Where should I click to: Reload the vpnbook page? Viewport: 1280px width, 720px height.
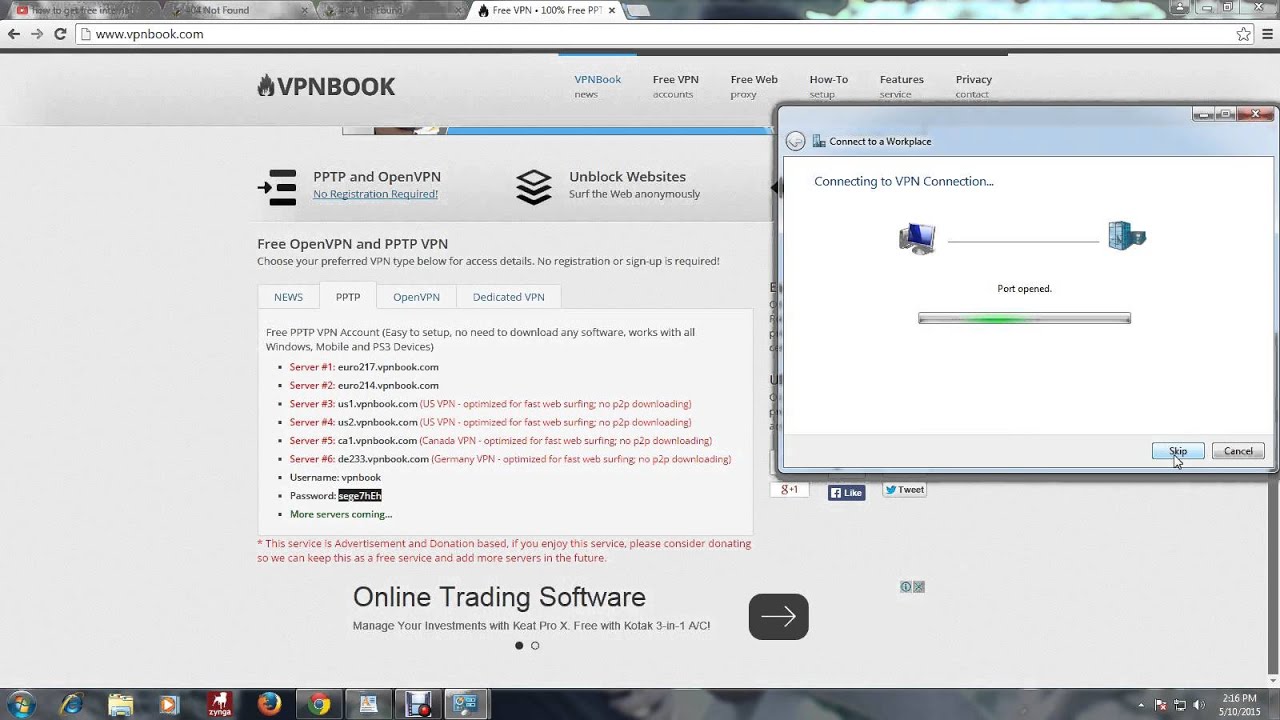pos(60,34)
